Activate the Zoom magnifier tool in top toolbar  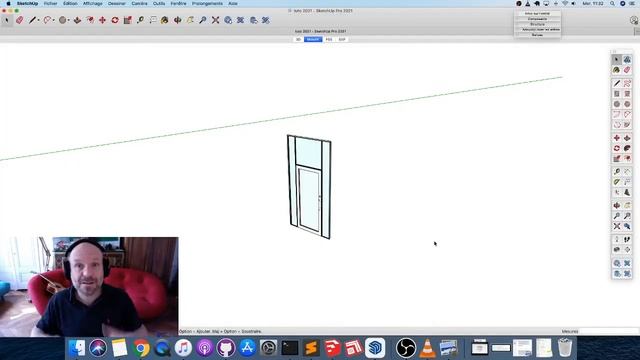[203, 20]
